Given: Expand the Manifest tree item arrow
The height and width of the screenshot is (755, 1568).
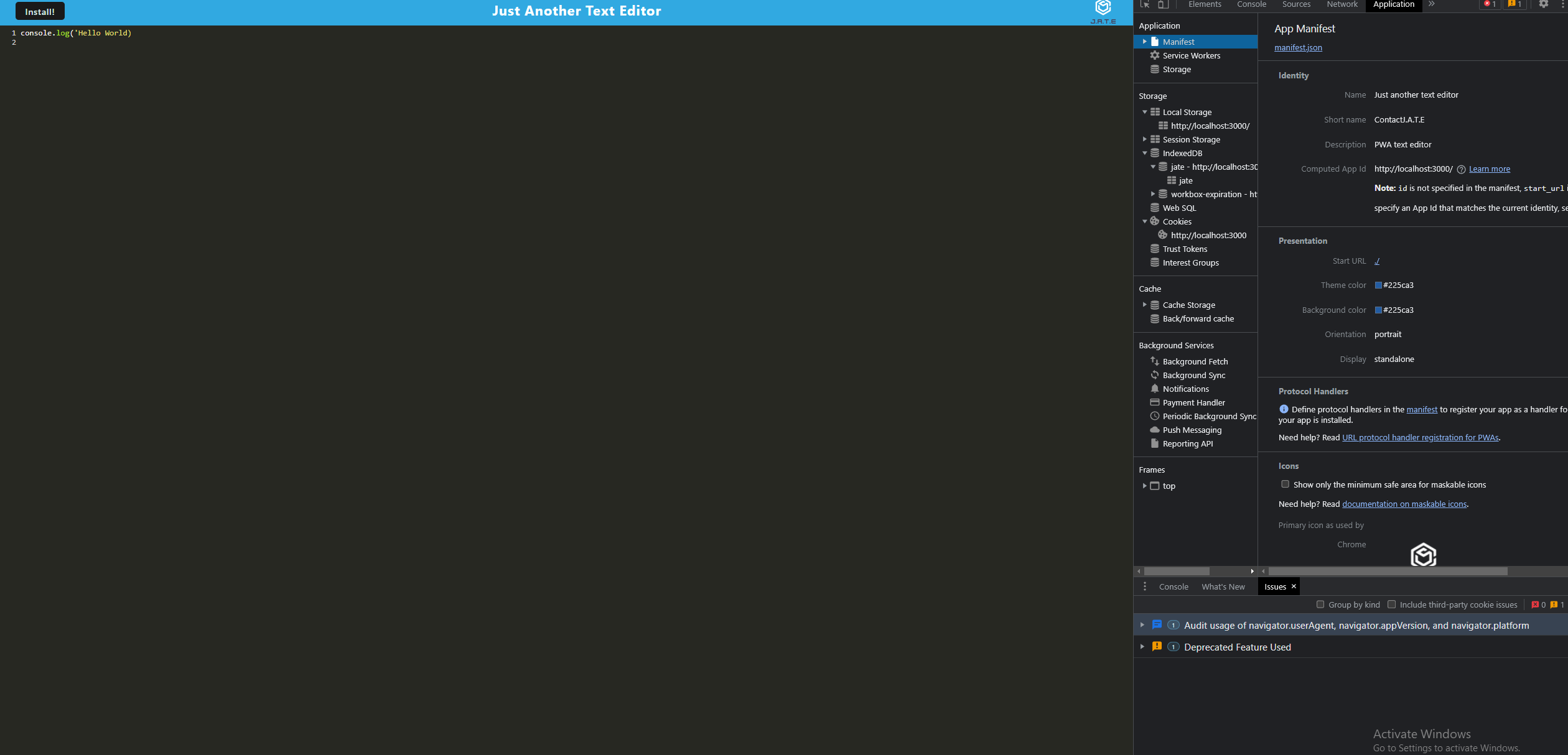Looking at the screenshot, I should click(1144, 42).
